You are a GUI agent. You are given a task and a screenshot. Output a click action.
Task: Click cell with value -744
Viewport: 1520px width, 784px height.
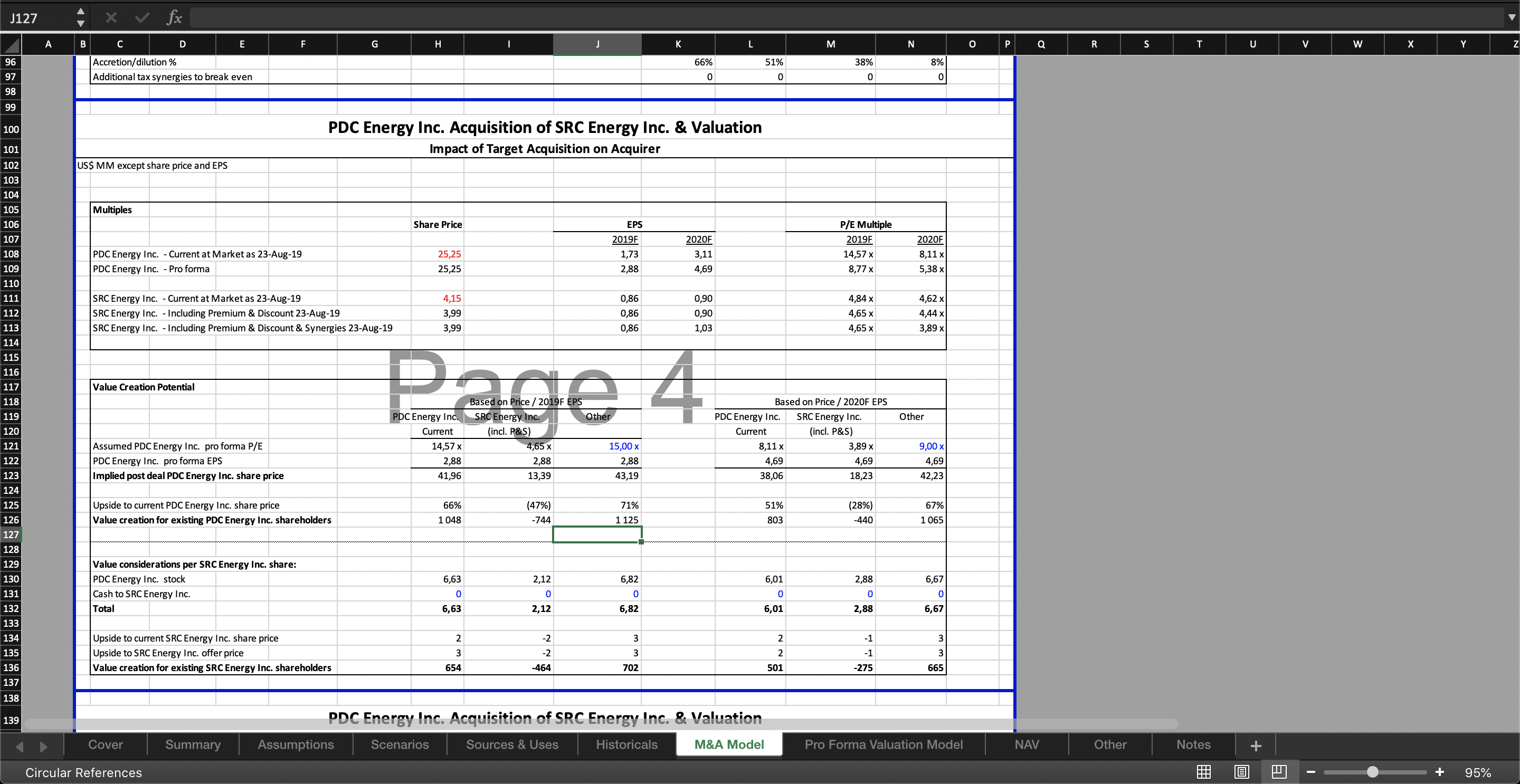(509, 520)
